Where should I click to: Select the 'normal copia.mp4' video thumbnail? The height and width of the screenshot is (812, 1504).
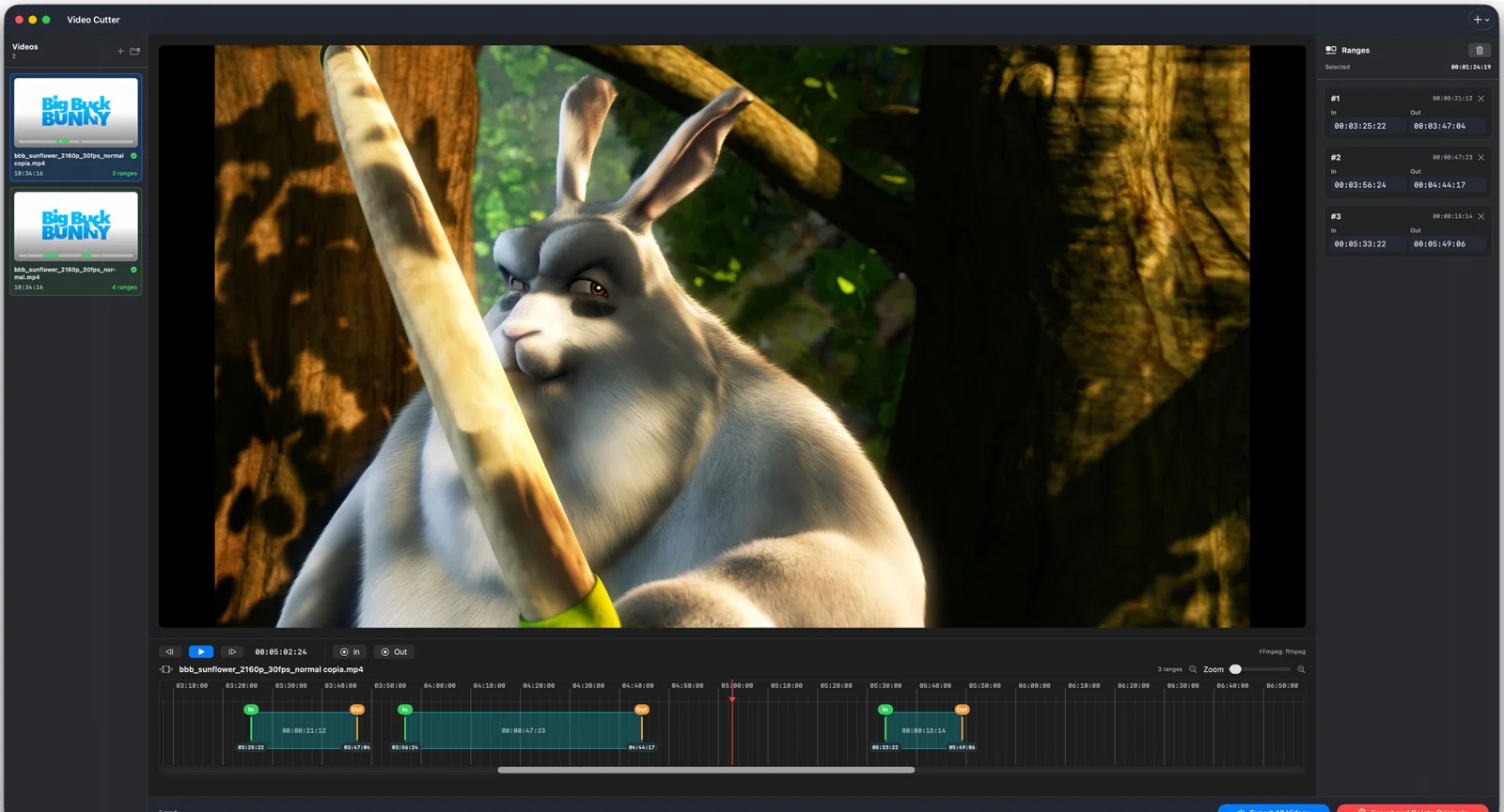tap(76, 112)
